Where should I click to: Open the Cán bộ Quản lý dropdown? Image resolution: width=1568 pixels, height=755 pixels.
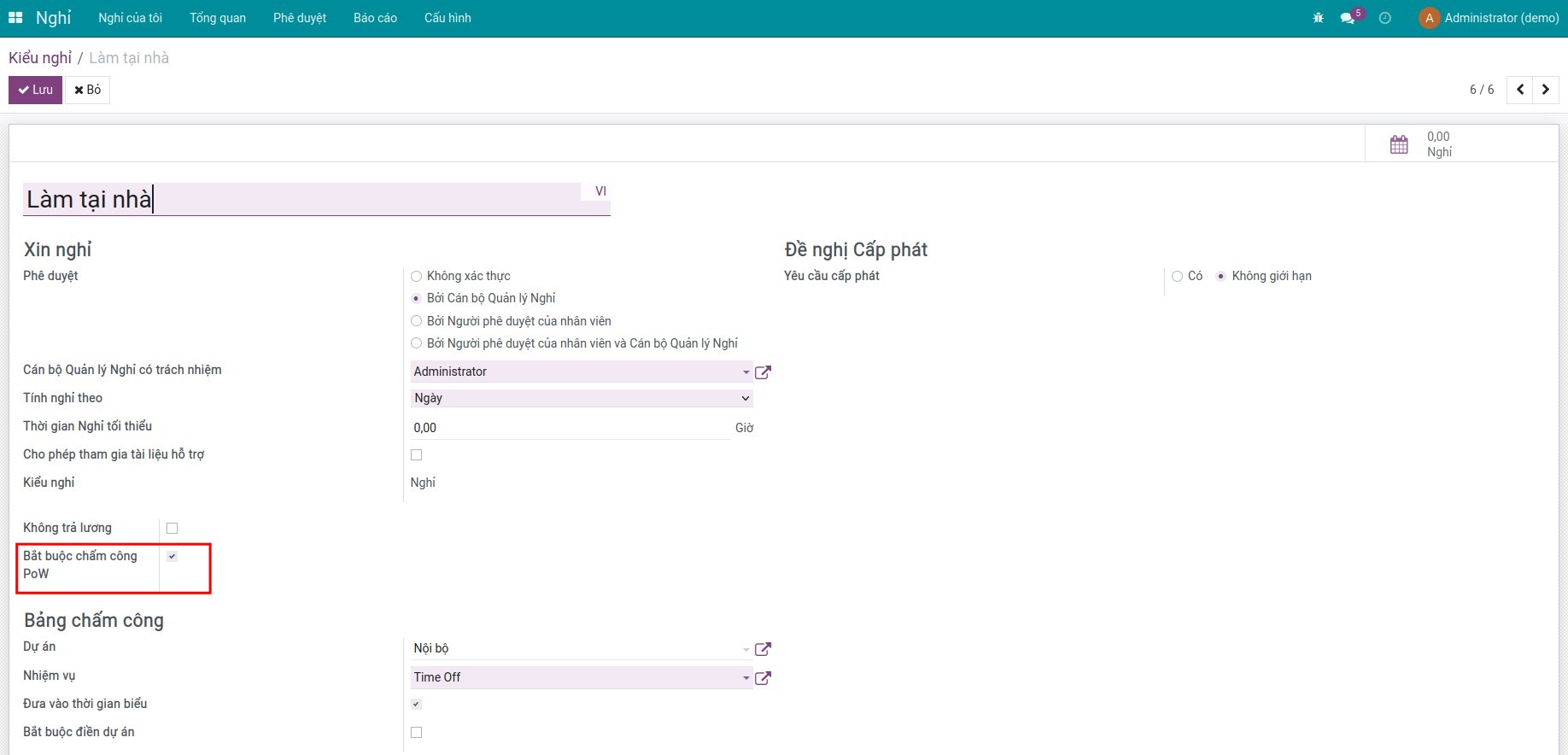point(581,372)
